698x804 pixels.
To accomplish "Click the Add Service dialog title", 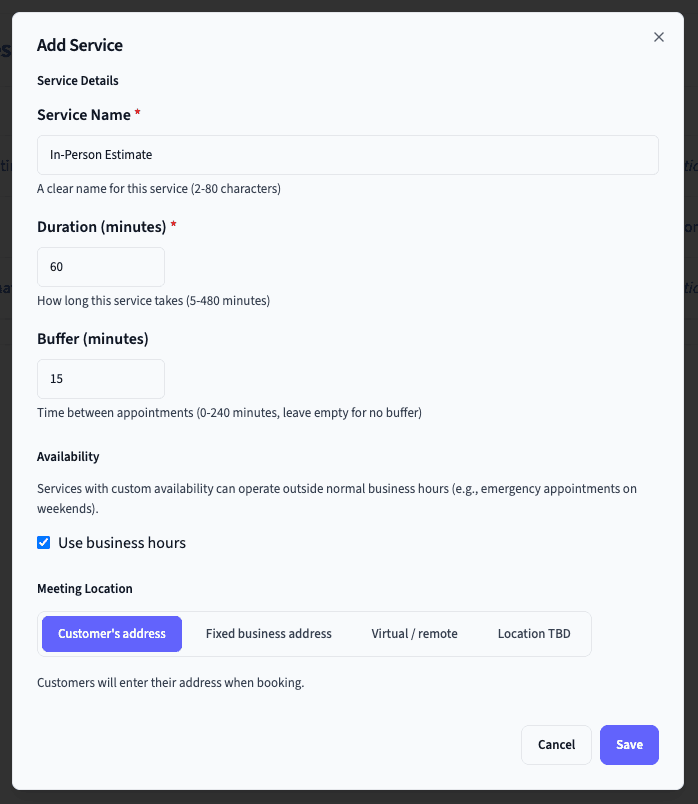I will pos(80,45).
